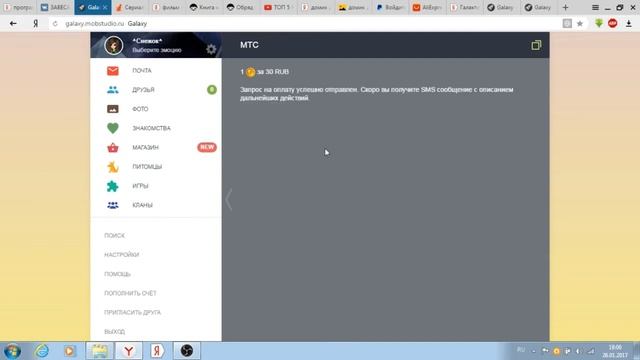
Task: Open the Помощь link
Action: 118,274
